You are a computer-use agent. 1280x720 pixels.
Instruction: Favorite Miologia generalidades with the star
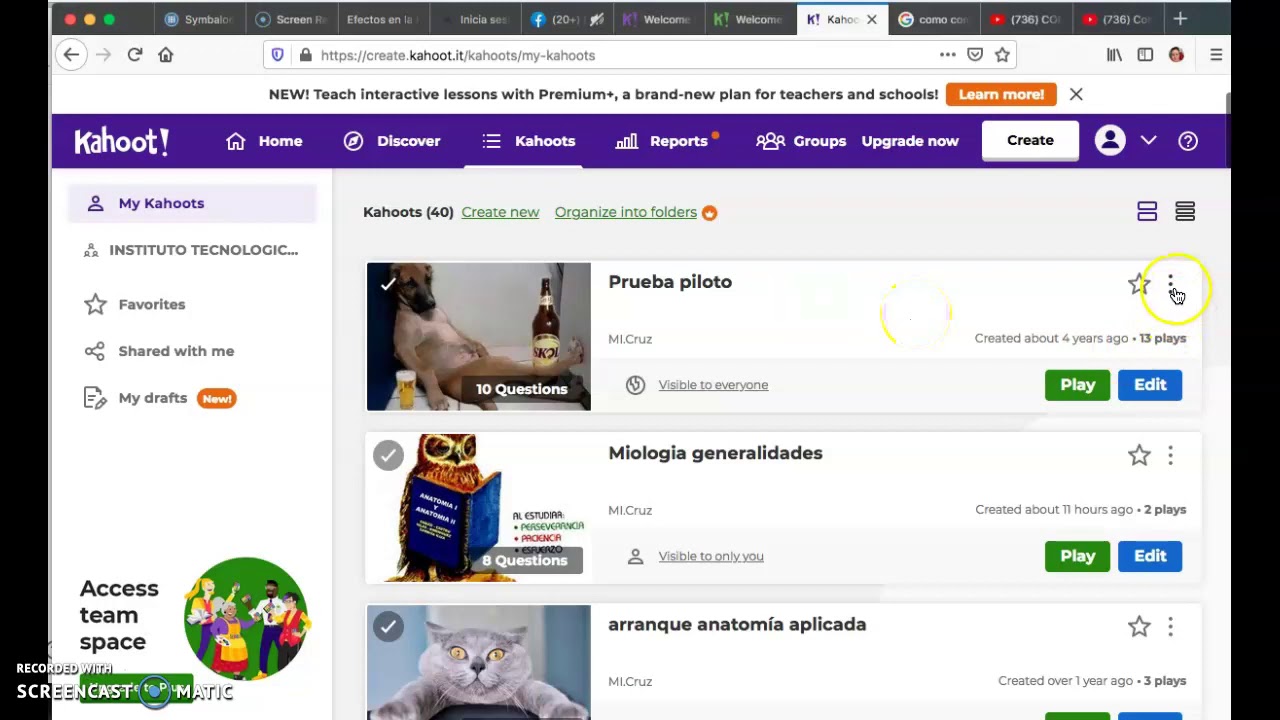[1139, 455]
